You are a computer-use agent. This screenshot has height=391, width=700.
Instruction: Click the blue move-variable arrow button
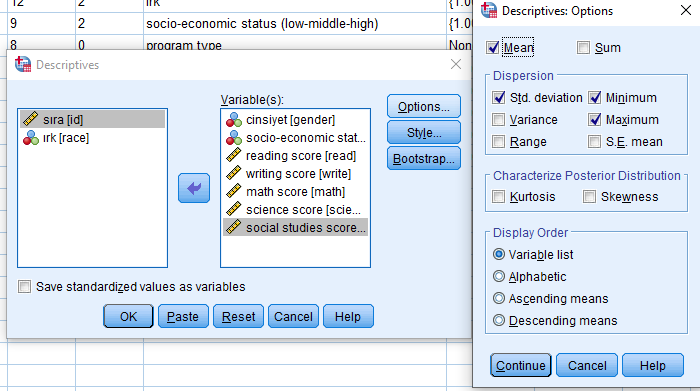(x=194, y=188)
